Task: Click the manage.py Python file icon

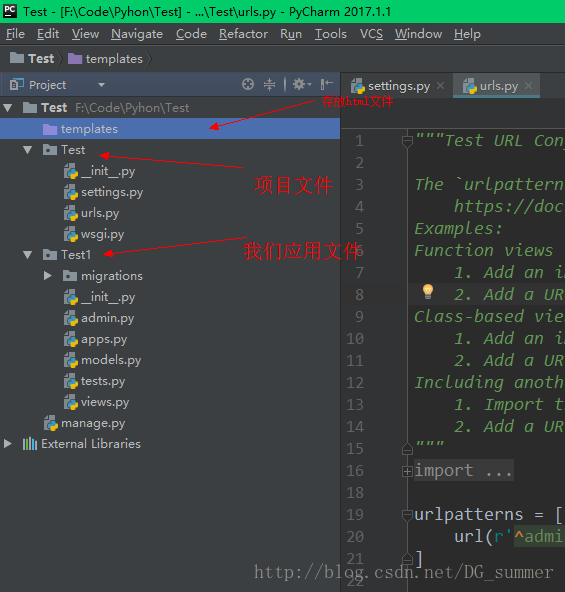Action: (x=51, y=423)
